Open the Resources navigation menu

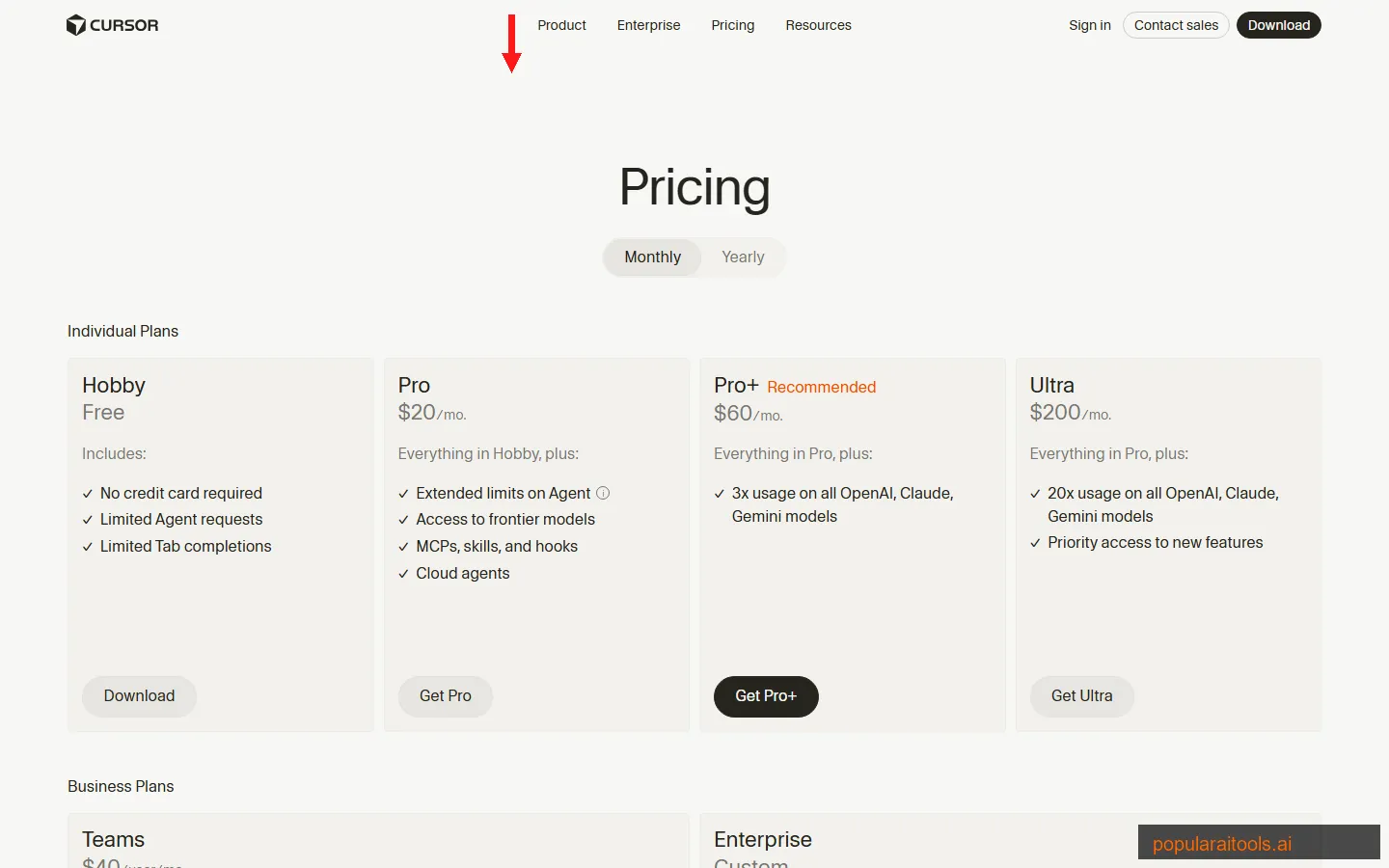(818, 25)
